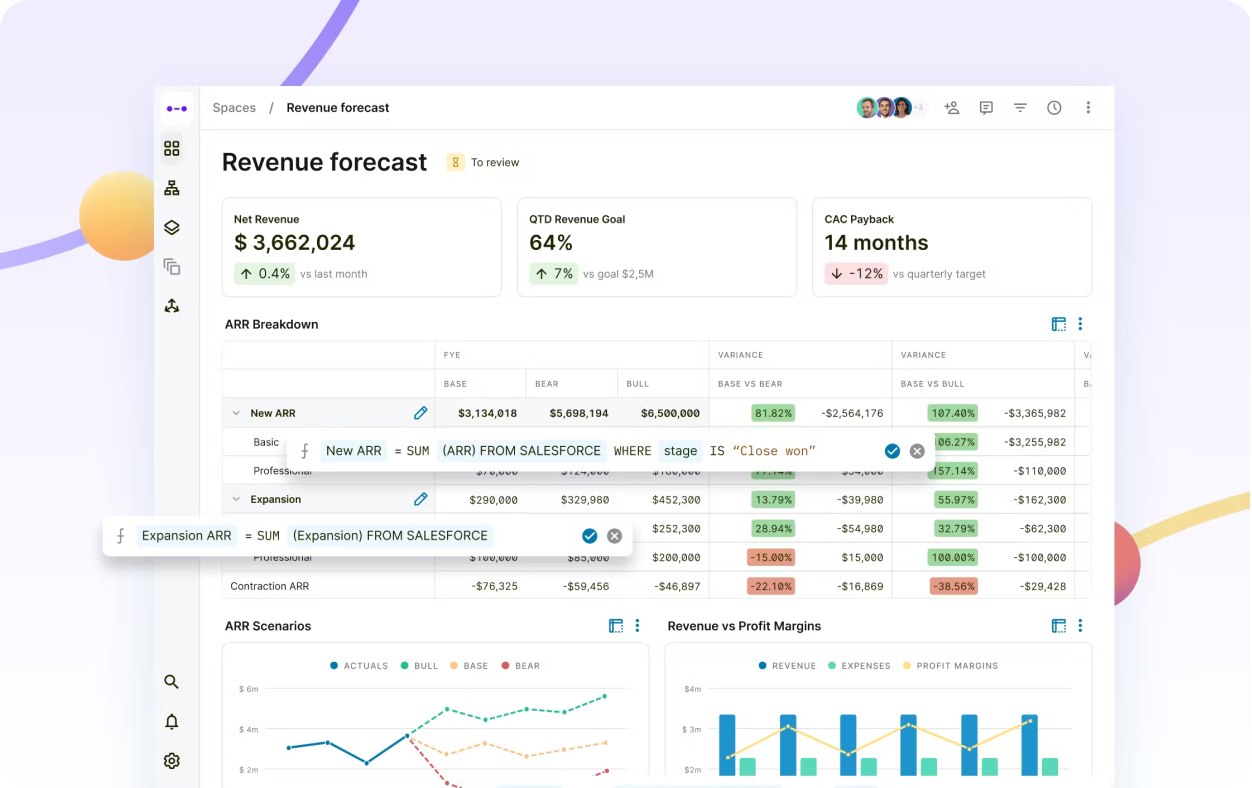The height and width of the screenshot is (788, 1252).
Task: Click the ARR Scenarios table layout icon
Action: tap(616, 626)
